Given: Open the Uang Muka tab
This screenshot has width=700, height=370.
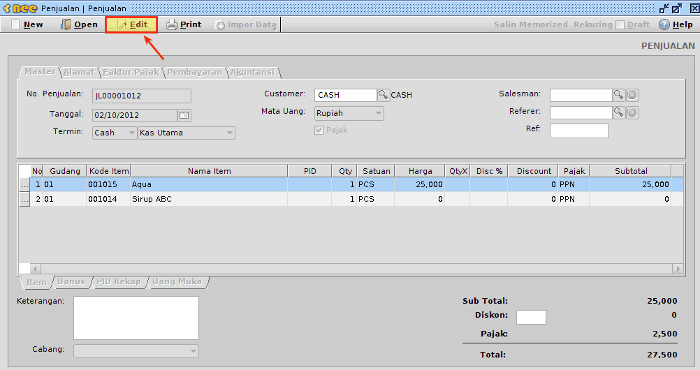Looking at the screenshot, I should 177,282.
